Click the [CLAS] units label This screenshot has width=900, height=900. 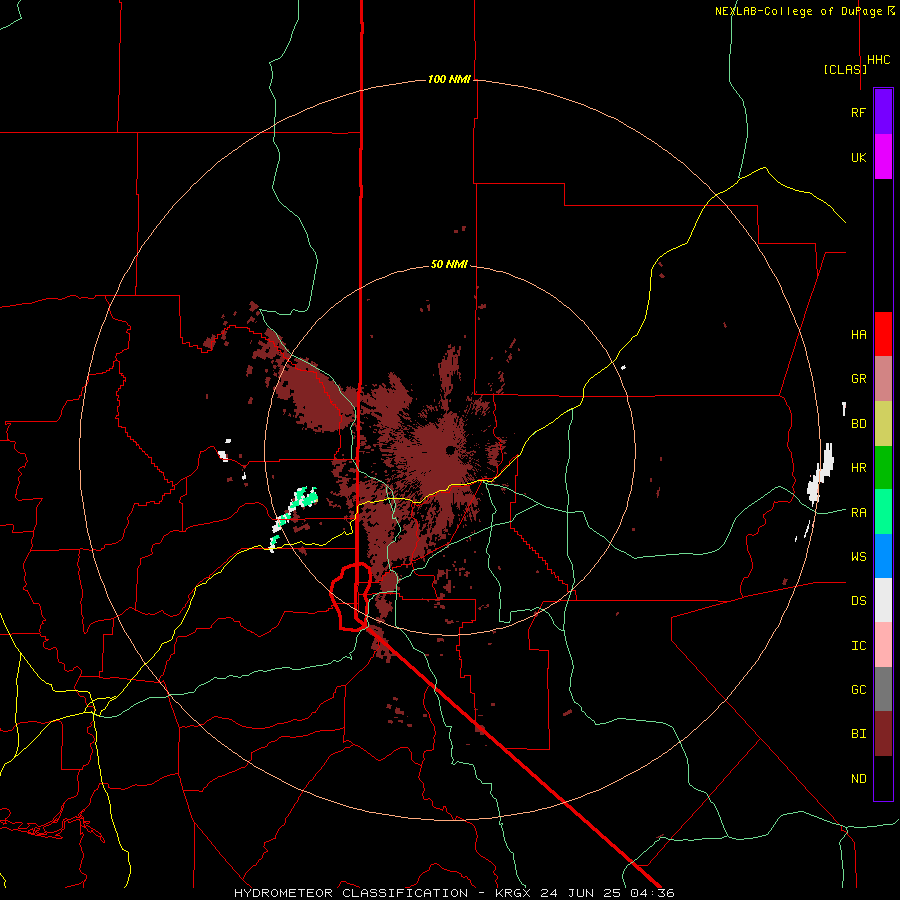tap(845, 69)
